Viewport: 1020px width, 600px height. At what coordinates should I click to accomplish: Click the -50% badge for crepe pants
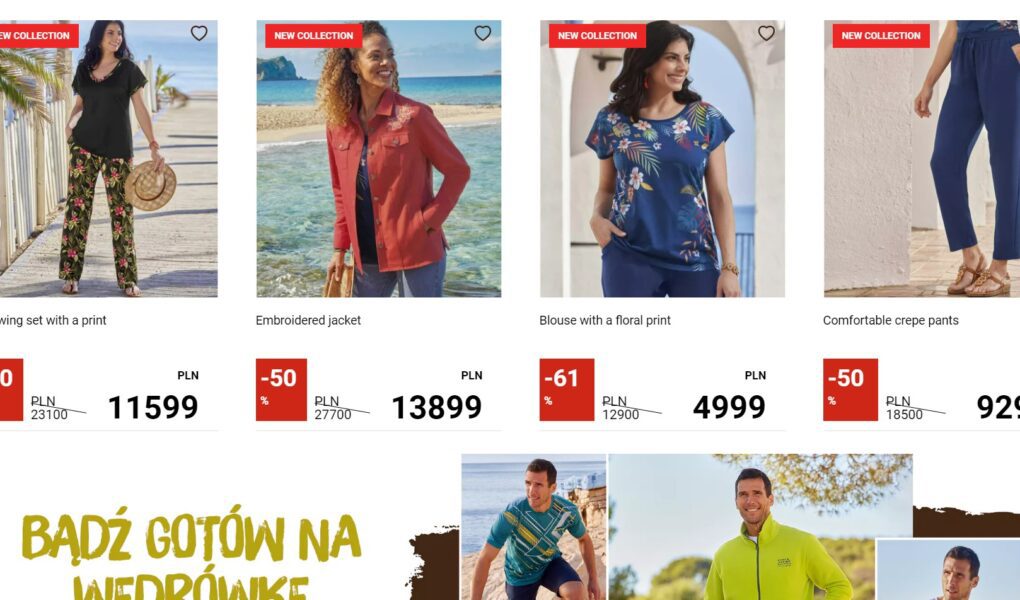[x=850, y=390]
